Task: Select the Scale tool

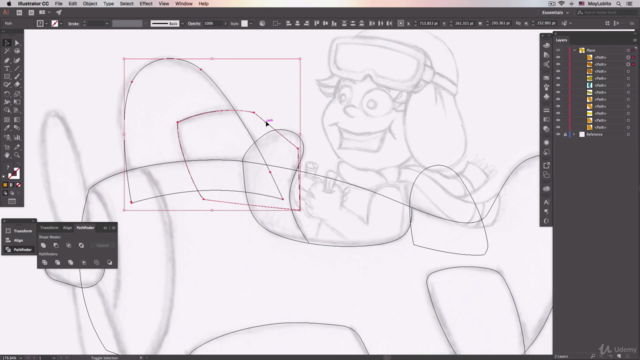Action: pos(17,93)
